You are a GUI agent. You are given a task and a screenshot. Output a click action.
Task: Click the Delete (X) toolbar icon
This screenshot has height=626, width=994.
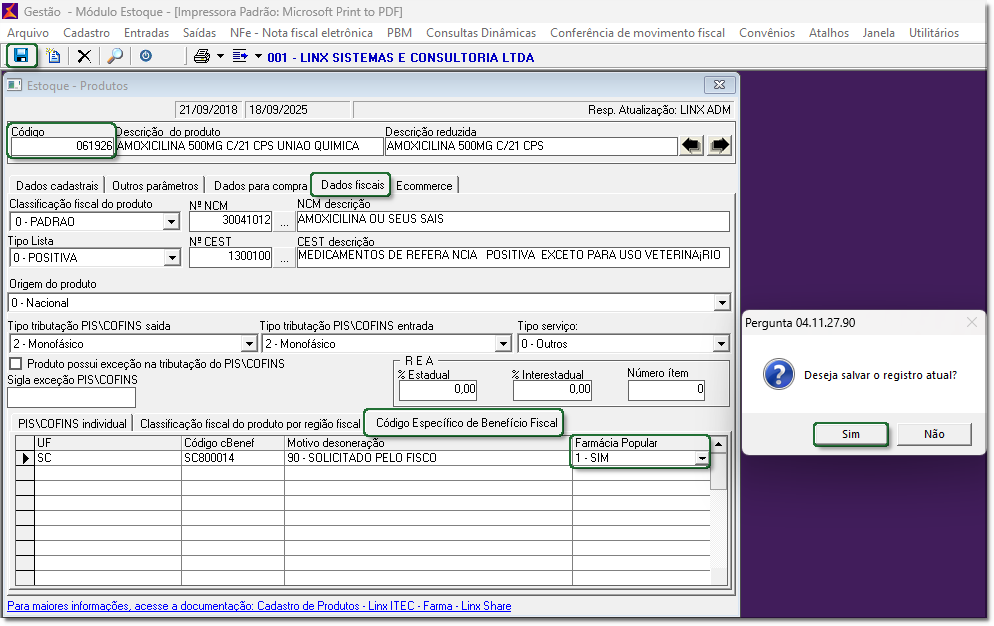(x=85, y=56)
